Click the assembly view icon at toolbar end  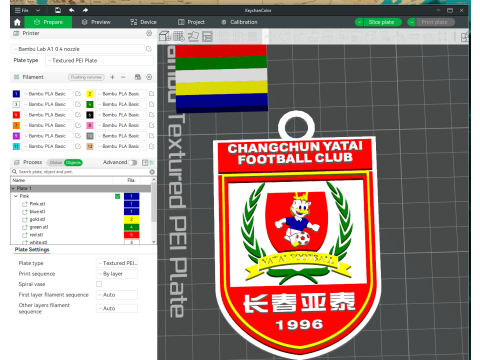pos(465,37)
